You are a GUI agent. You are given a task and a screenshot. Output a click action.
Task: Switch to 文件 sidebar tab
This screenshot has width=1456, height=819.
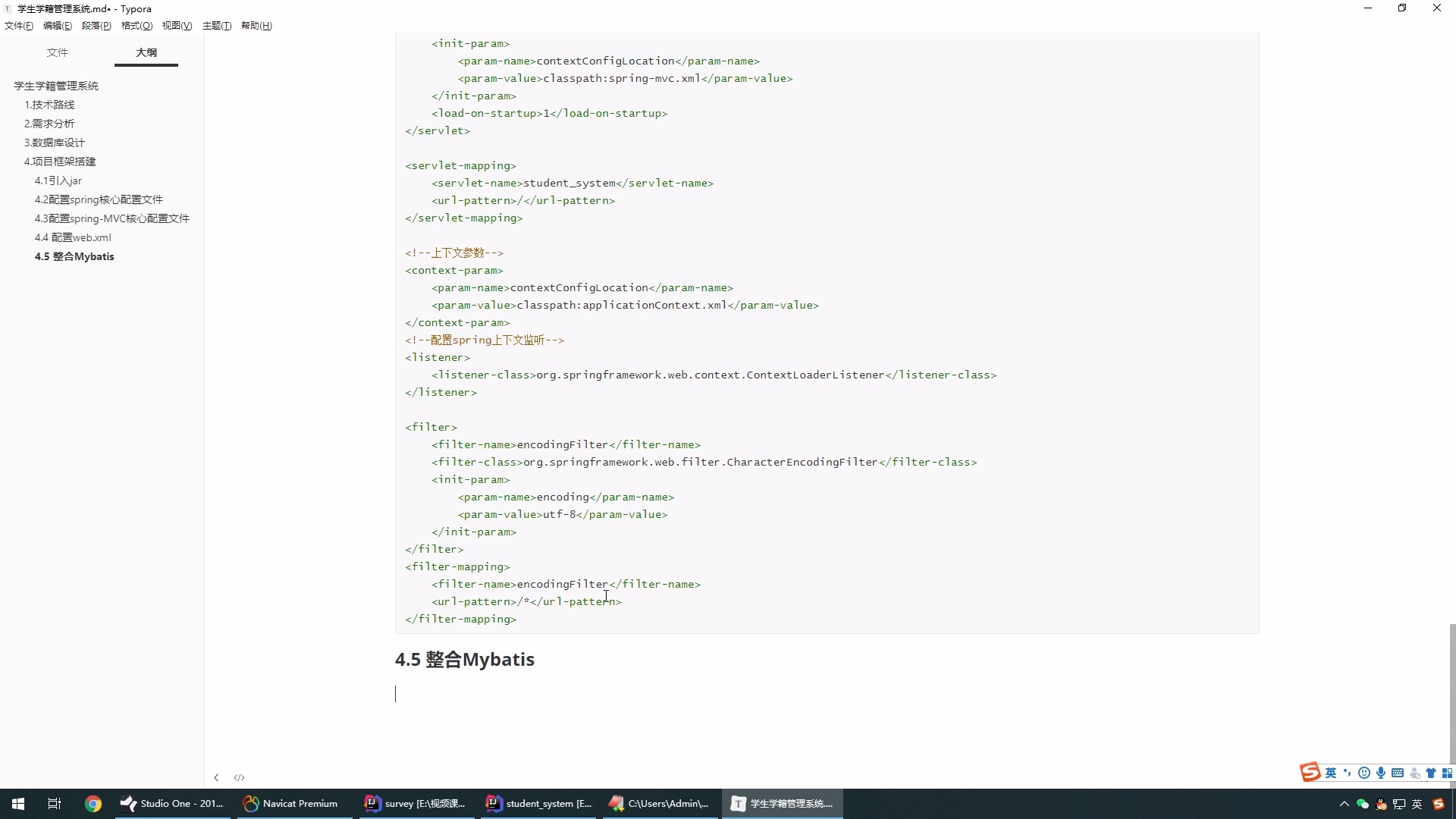click(58, 52)
